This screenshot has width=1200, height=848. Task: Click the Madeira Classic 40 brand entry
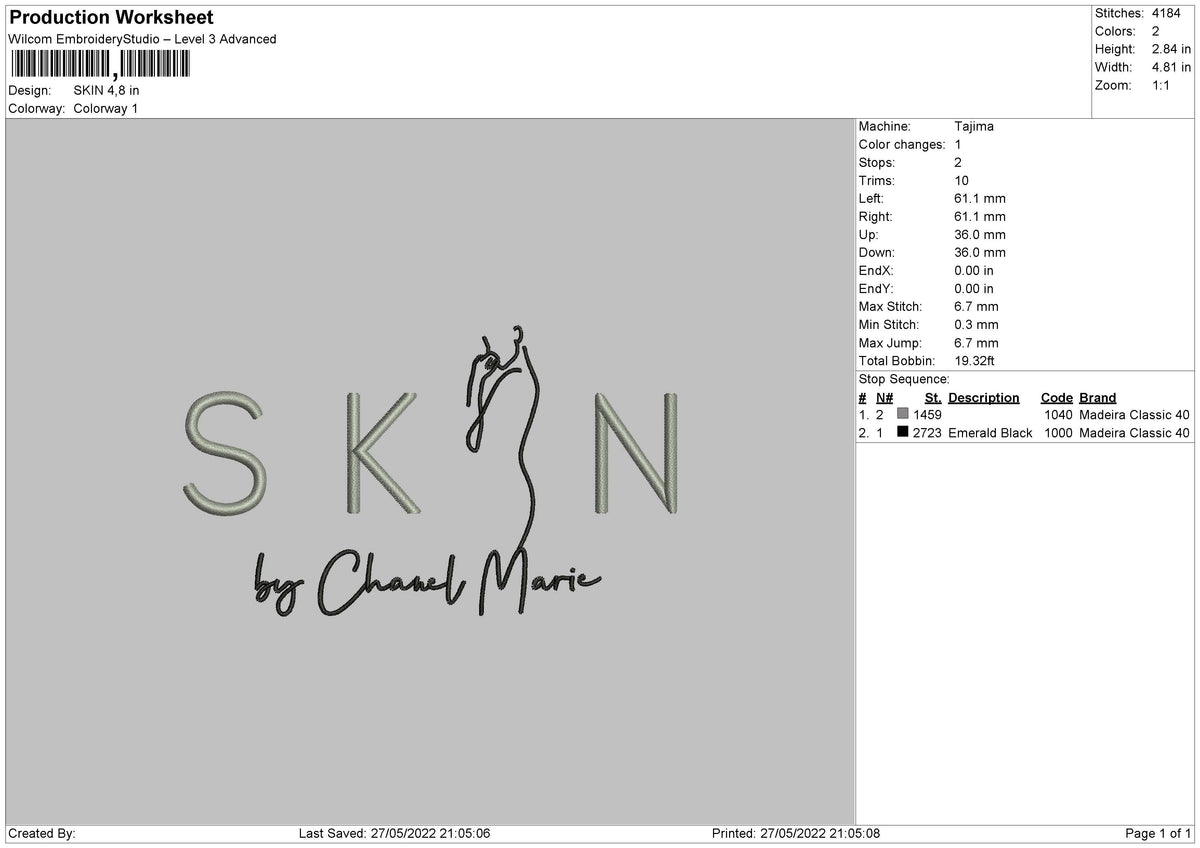[1135, 414]
